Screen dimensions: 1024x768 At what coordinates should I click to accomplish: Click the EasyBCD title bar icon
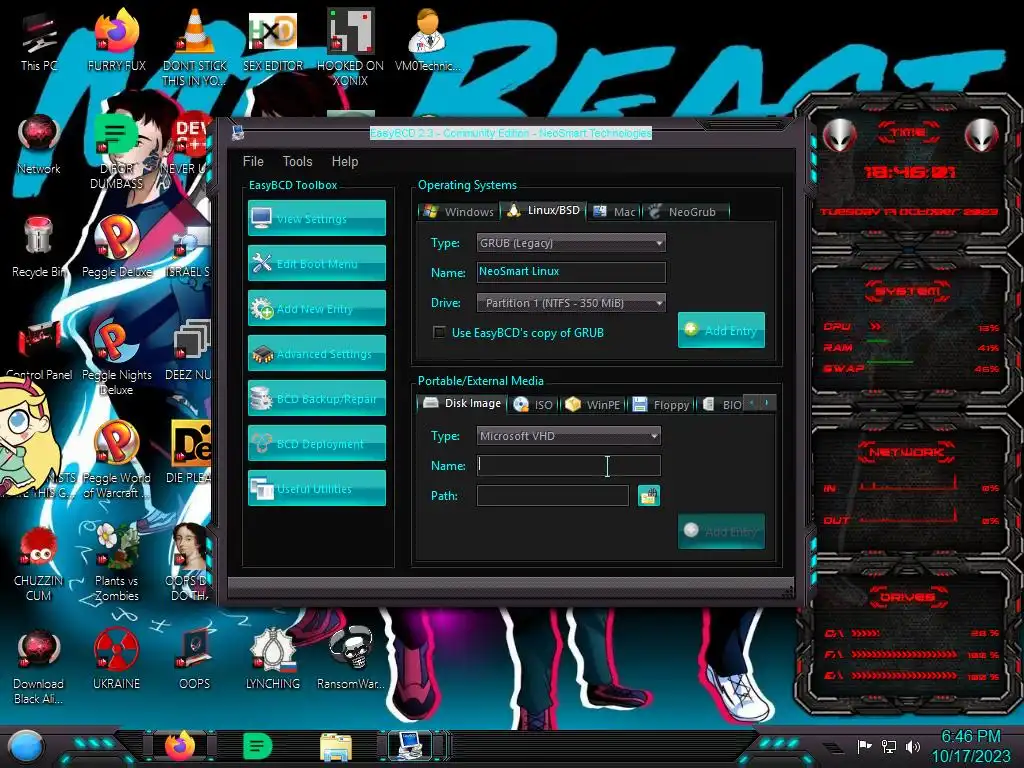(x=238, y=133)
